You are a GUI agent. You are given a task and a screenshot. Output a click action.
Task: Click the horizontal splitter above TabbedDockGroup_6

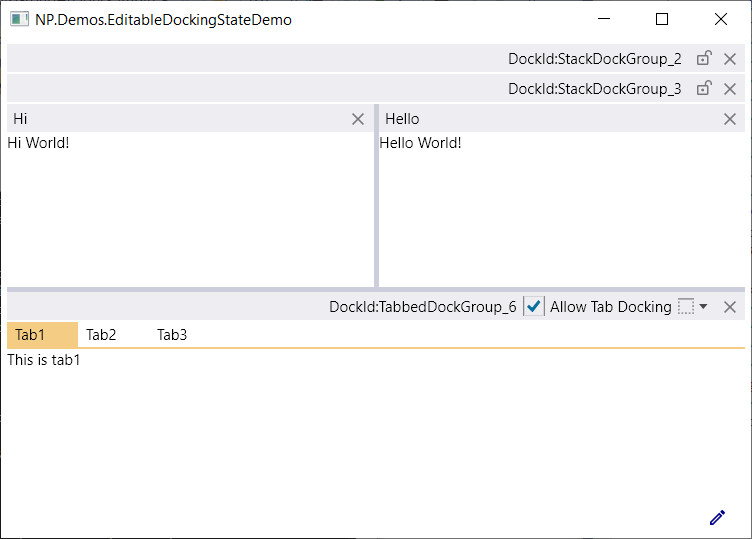tap(376, 290)
